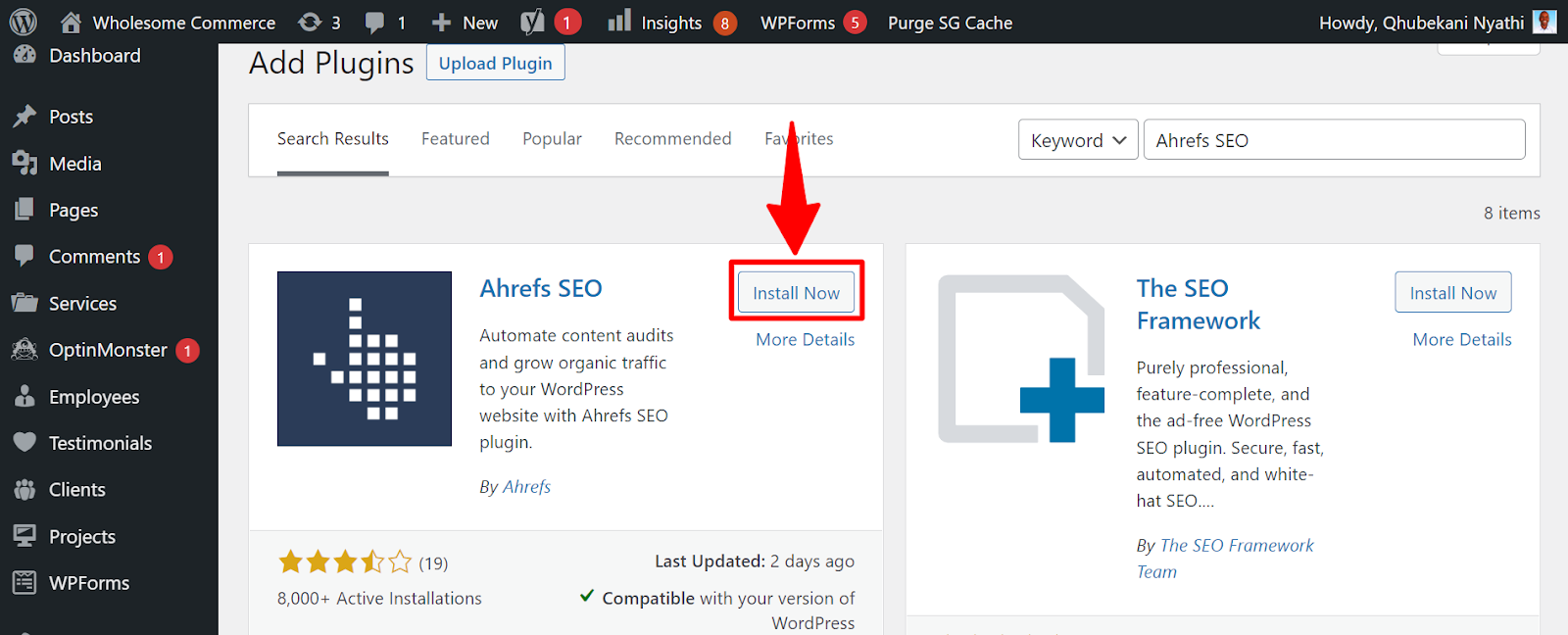The height and width of the screenshot is (635, 1568).
Task: Open the Employees menu item
Action: point(94,397)
